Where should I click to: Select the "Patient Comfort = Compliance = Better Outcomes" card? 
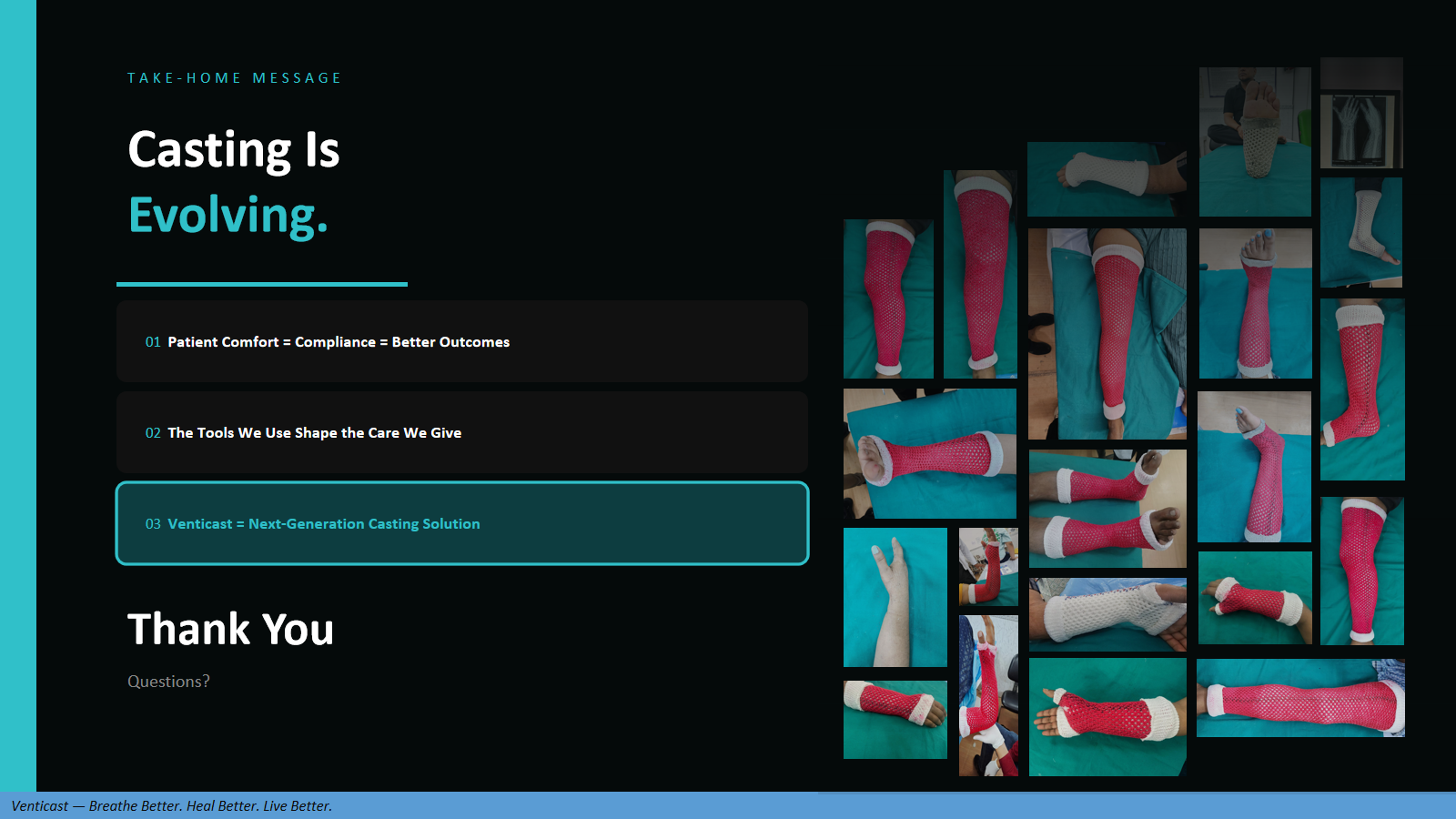pyautogui.click(x=462, y=341)
